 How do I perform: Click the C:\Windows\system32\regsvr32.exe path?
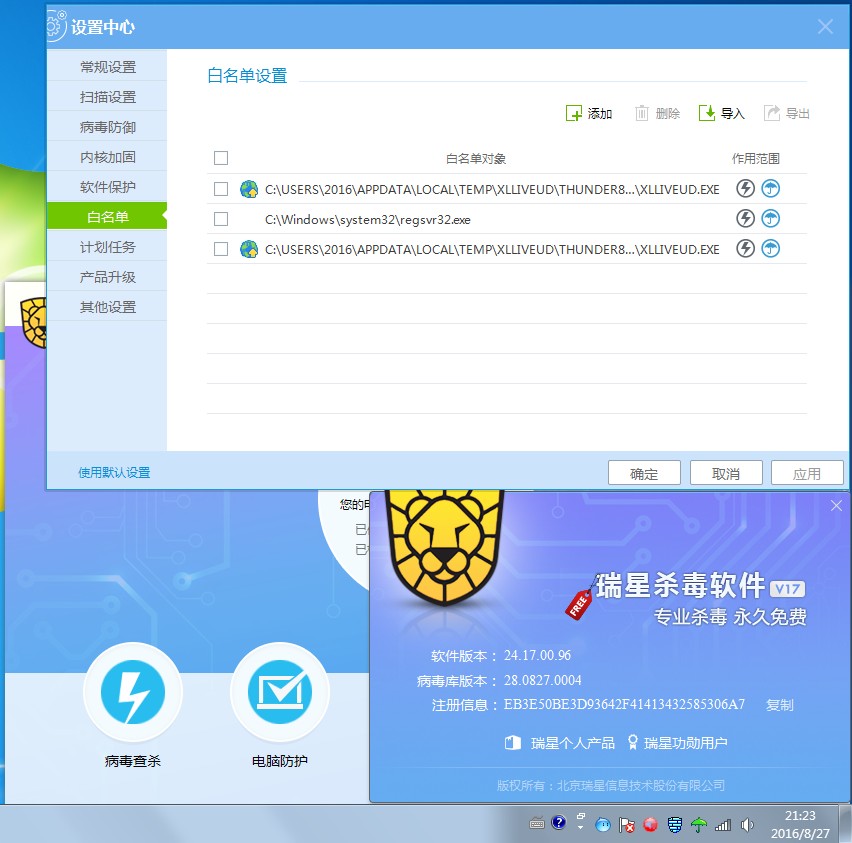tap(368, 219)
